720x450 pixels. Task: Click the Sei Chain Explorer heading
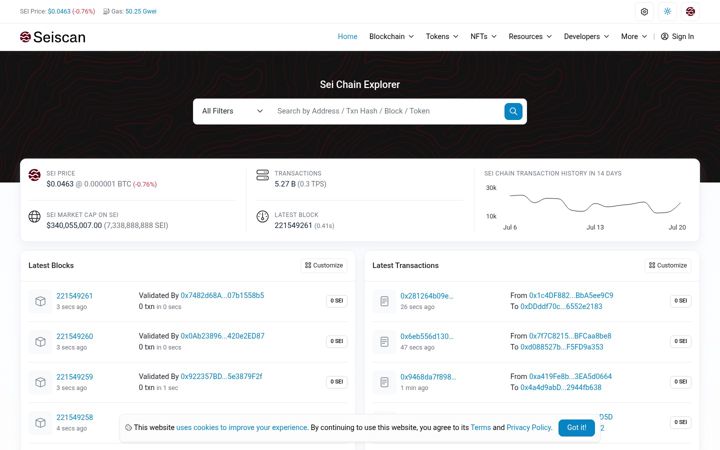[360, 84]
